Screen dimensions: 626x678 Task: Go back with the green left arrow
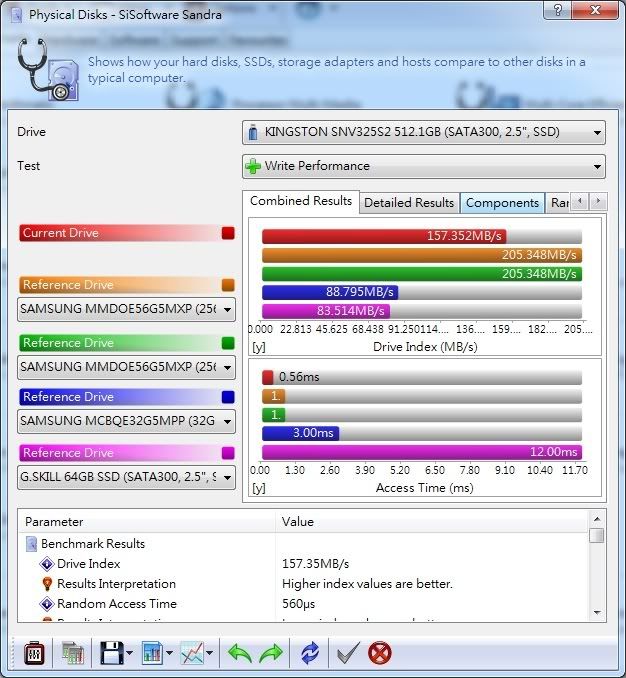(x=240, y=653)
